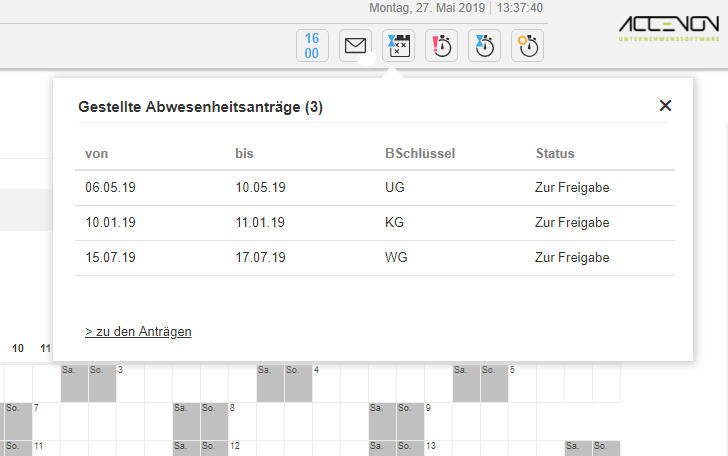Open the messages envelope icon
The image size is (728, 456).
click(355, 46)
